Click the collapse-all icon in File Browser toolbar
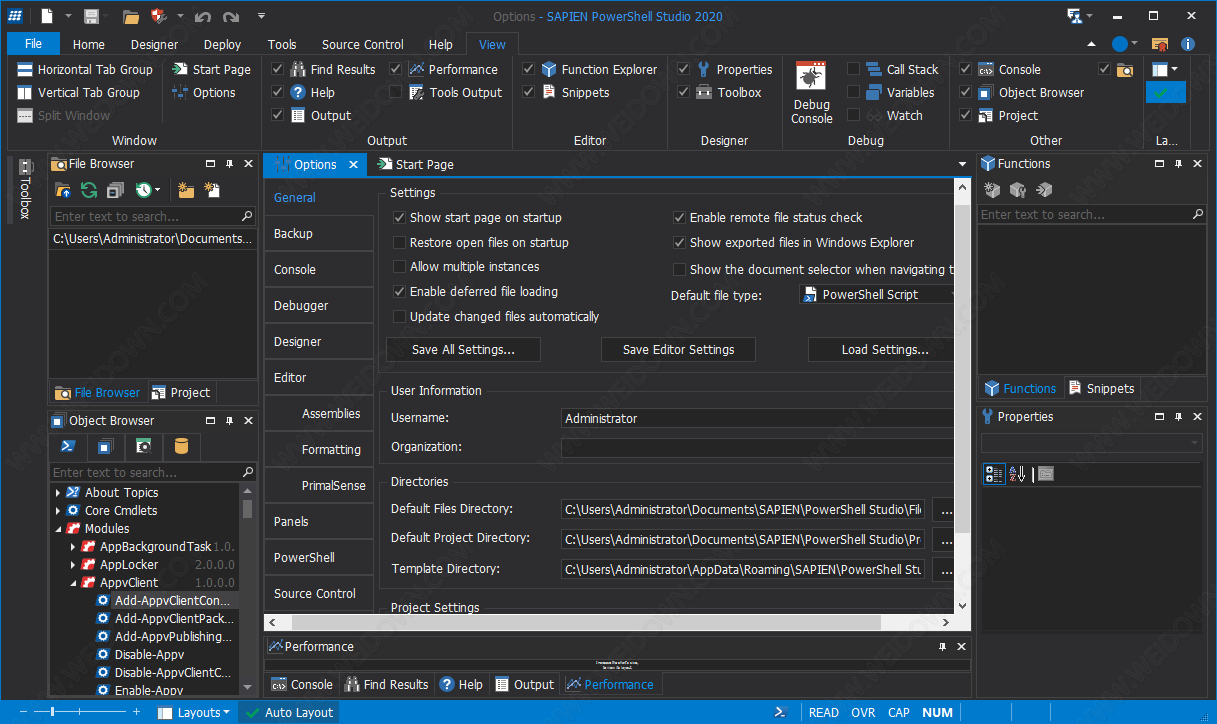The height and width of the screenshot is (724, 1217). [115, 190]
